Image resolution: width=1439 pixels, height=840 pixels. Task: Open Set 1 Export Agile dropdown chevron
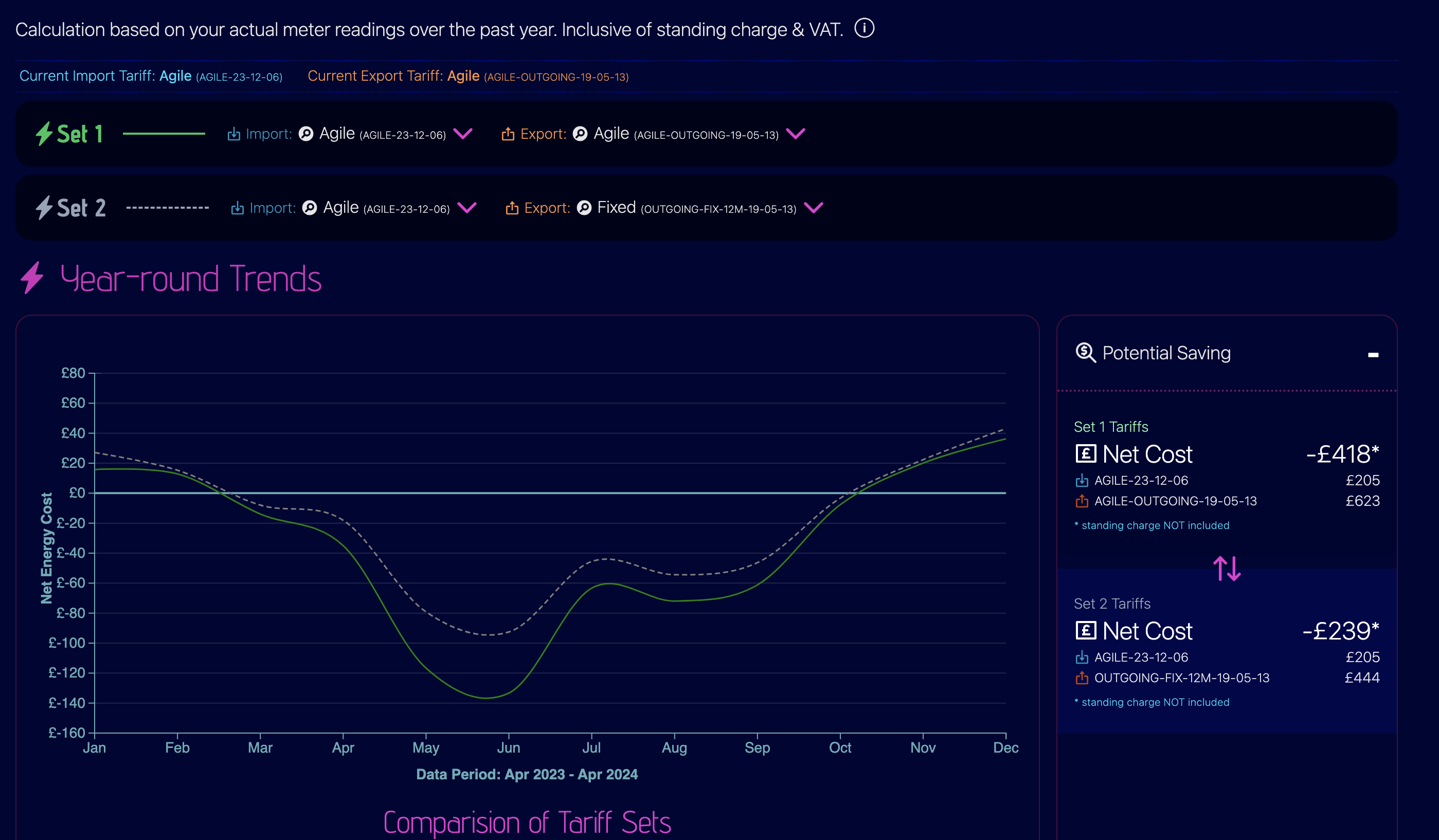tap(796, 134)
